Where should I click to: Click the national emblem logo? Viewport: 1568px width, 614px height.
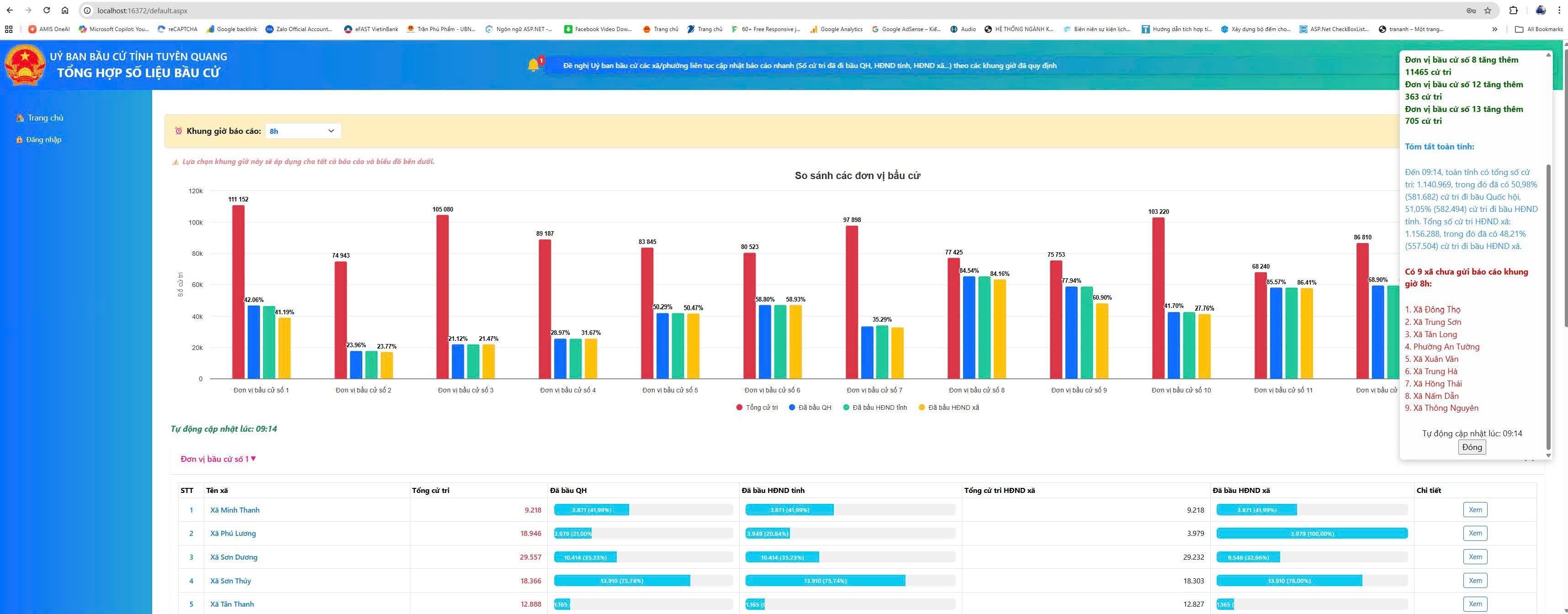pyautogui.click(x=25, y=65)
